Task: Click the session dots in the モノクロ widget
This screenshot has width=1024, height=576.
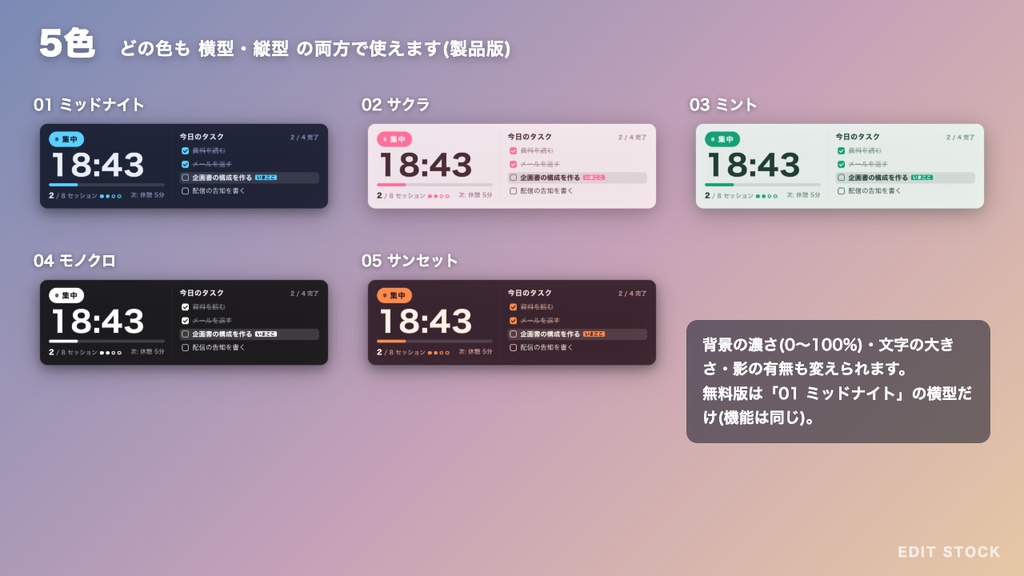Action: (x=110, y=352)
